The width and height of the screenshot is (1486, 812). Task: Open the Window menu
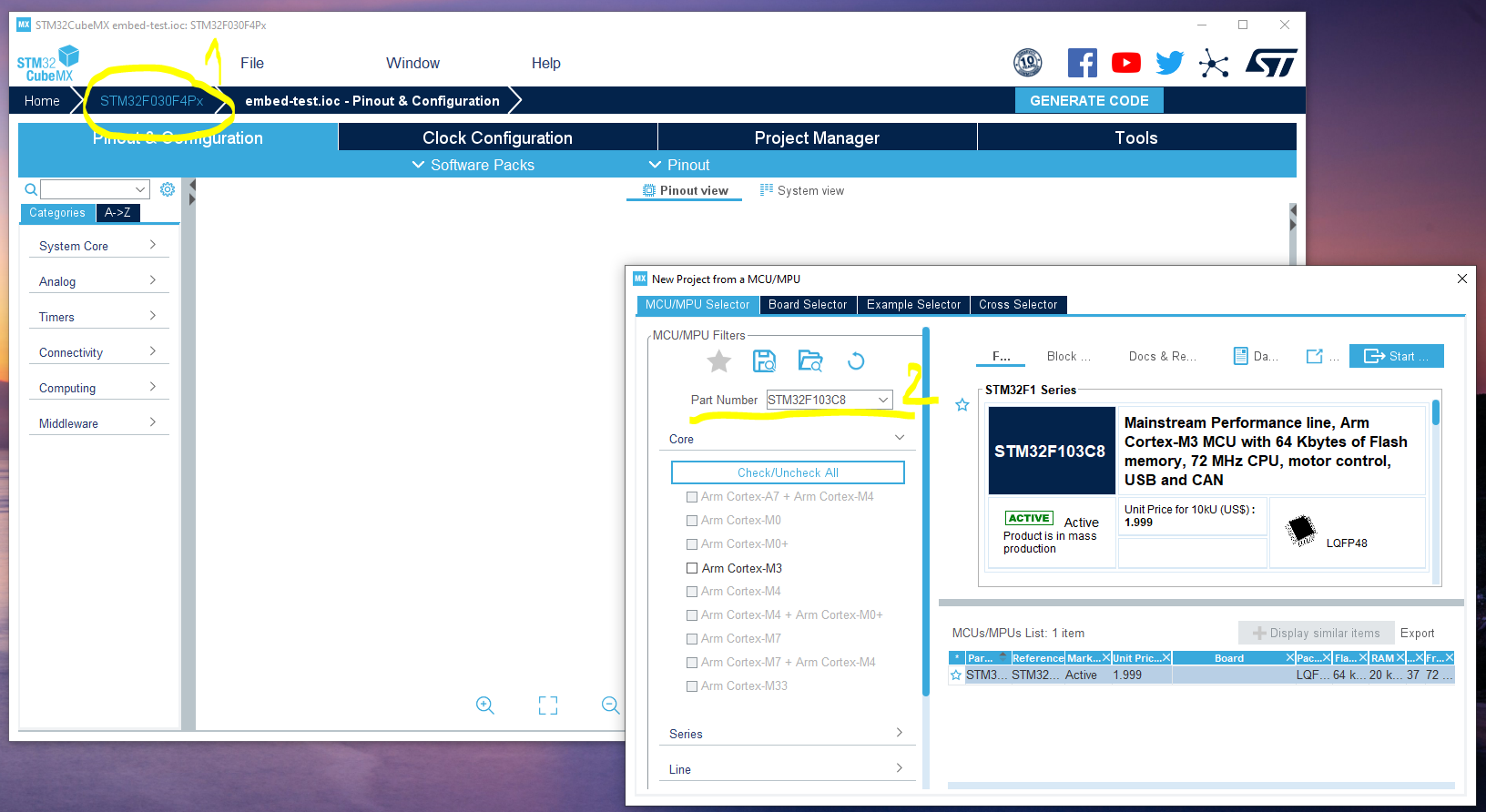[x=412, y=63]
